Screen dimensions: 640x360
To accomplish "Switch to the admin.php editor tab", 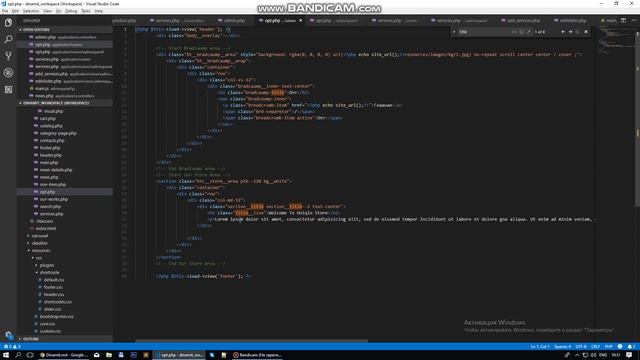I will coord(231,20).
